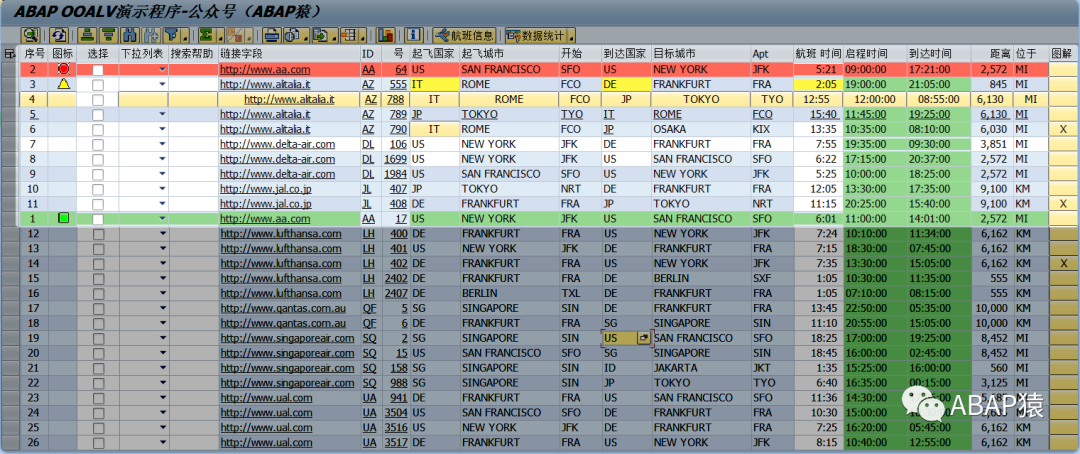Click the Details magnifier toolbar icon
This screenshot has width=1080, height=454.
pyautogui.click(x=30, y=34)
